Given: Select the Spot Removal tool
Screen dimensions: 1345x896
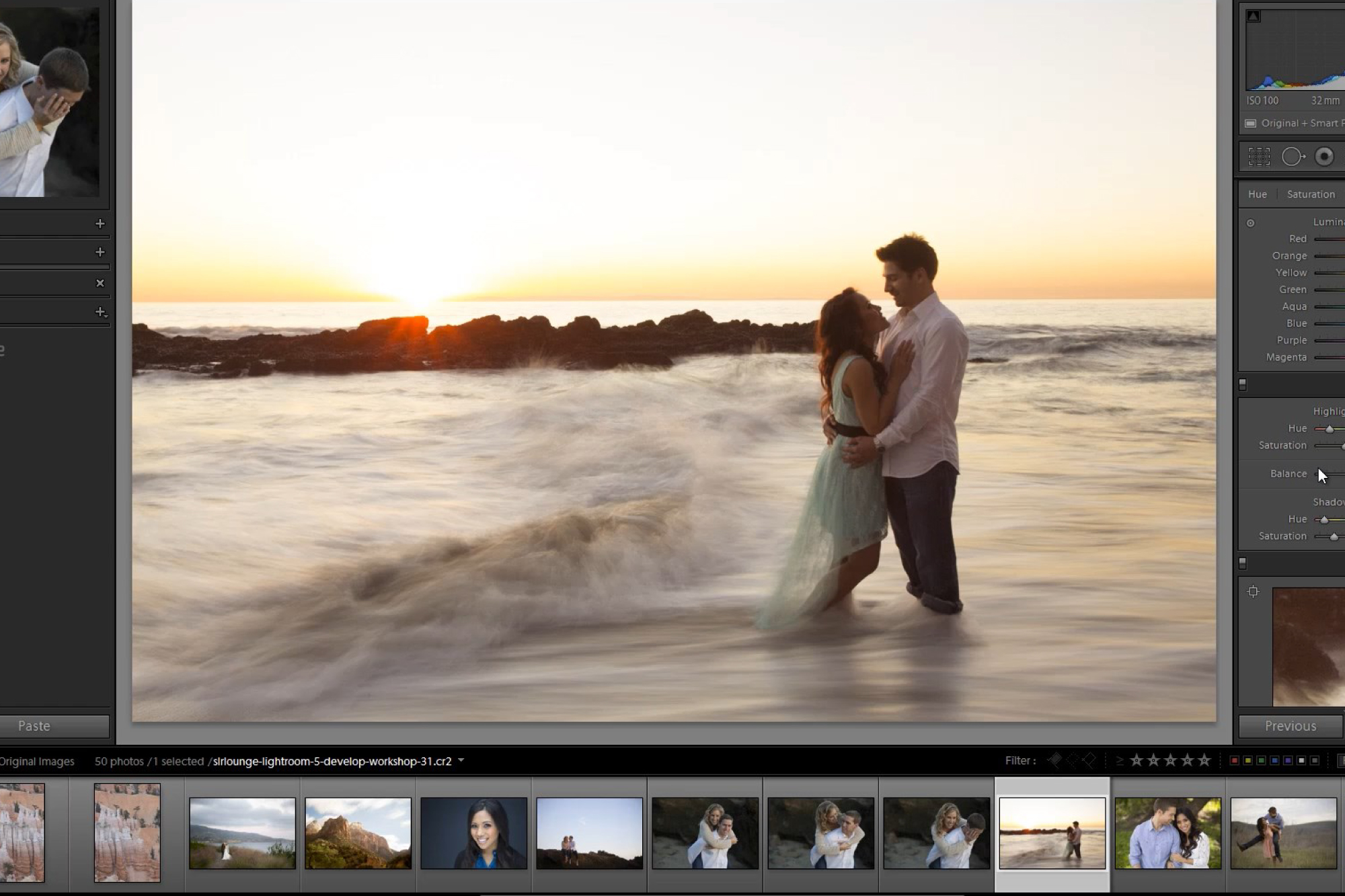Looking at the screenshot, I should 1293,157.
